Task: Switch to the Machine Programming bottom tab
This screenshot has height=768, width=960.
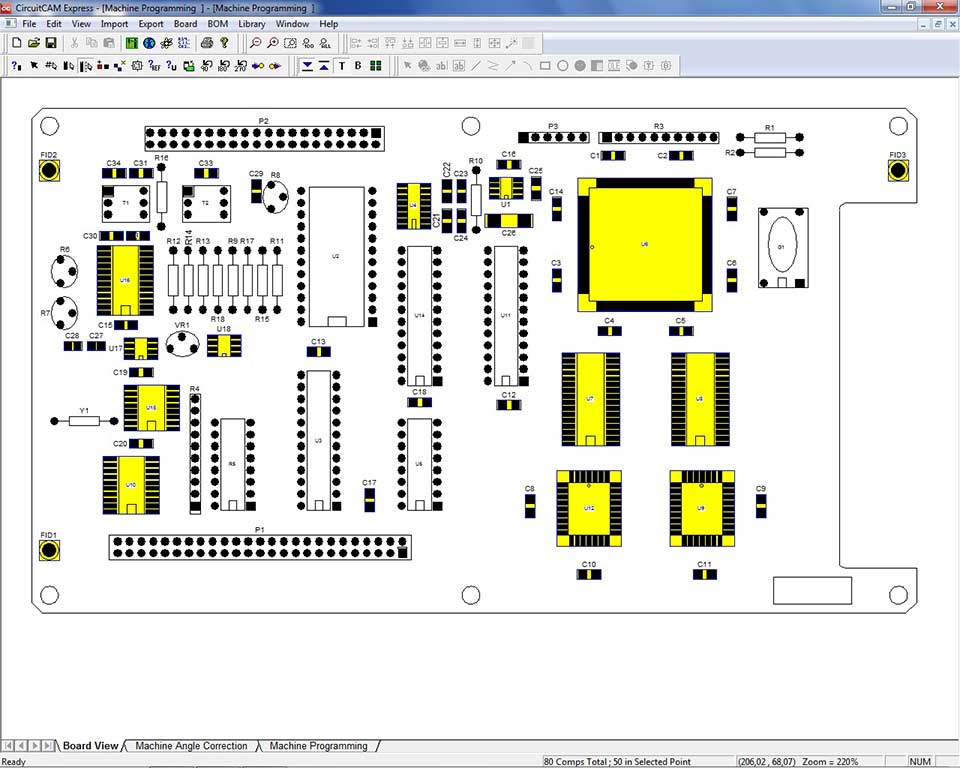Action: pos(318,746)
